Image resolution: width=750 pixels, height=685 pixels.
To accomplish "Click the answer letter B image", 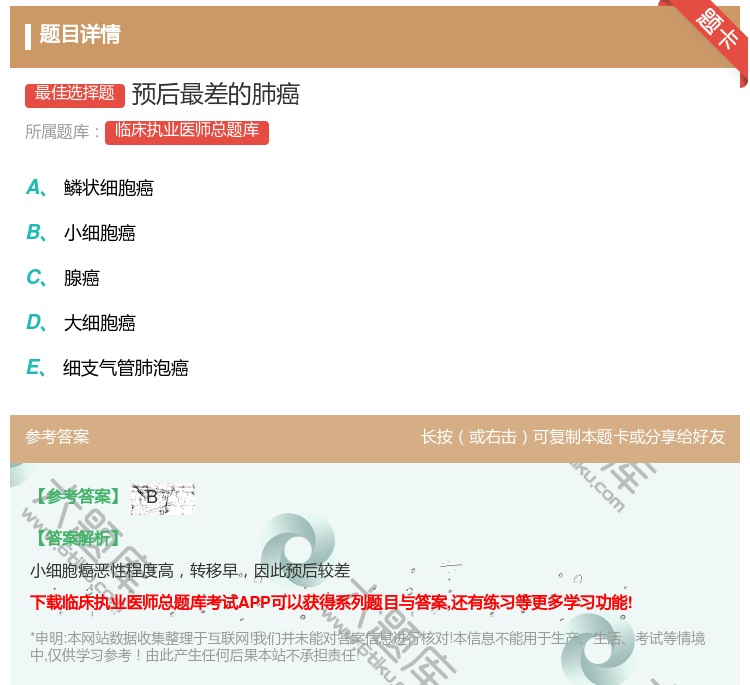I will click(x=163, y=498).
